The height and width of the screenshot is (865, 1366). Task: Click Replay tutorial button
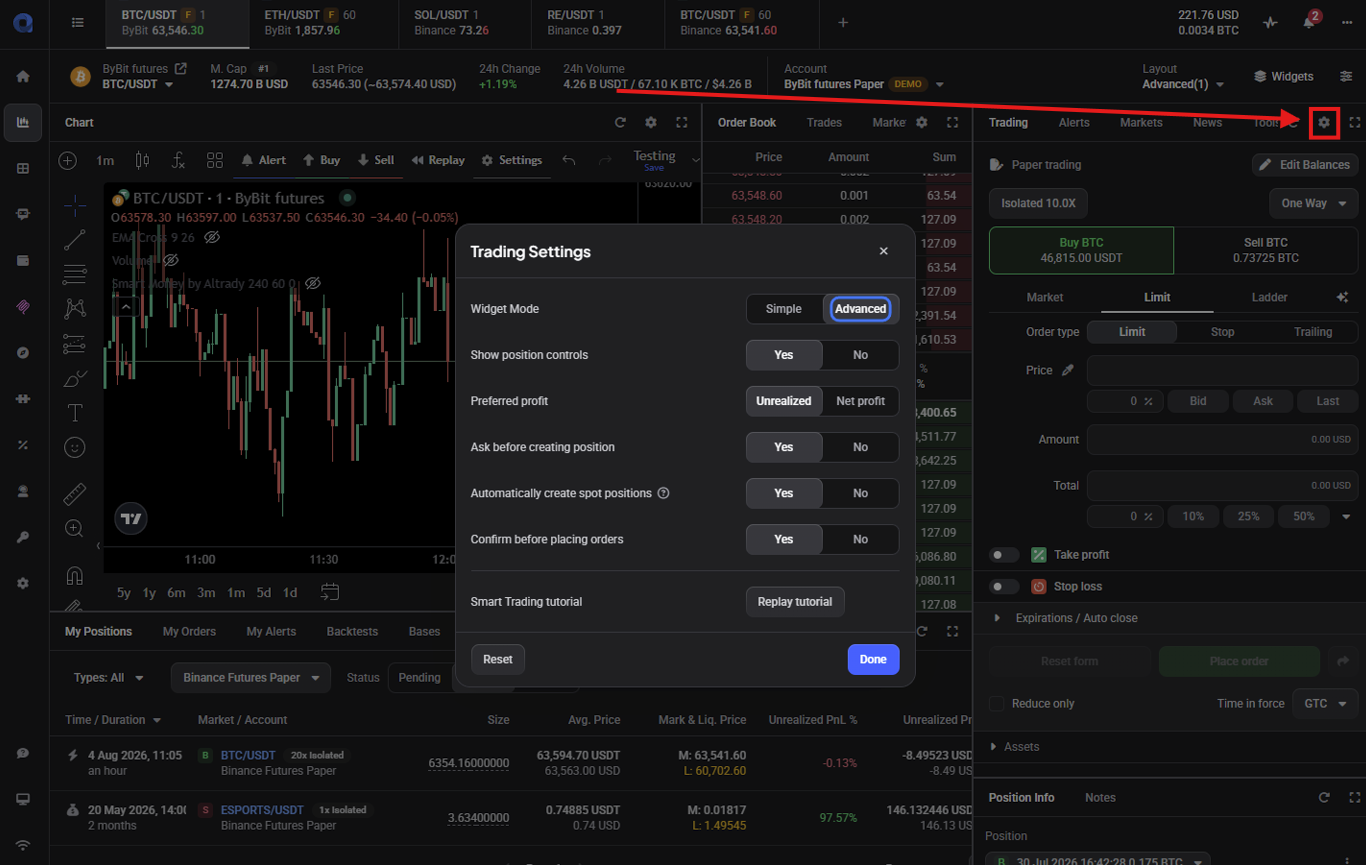pyautogui.click(x=795, y=602)
